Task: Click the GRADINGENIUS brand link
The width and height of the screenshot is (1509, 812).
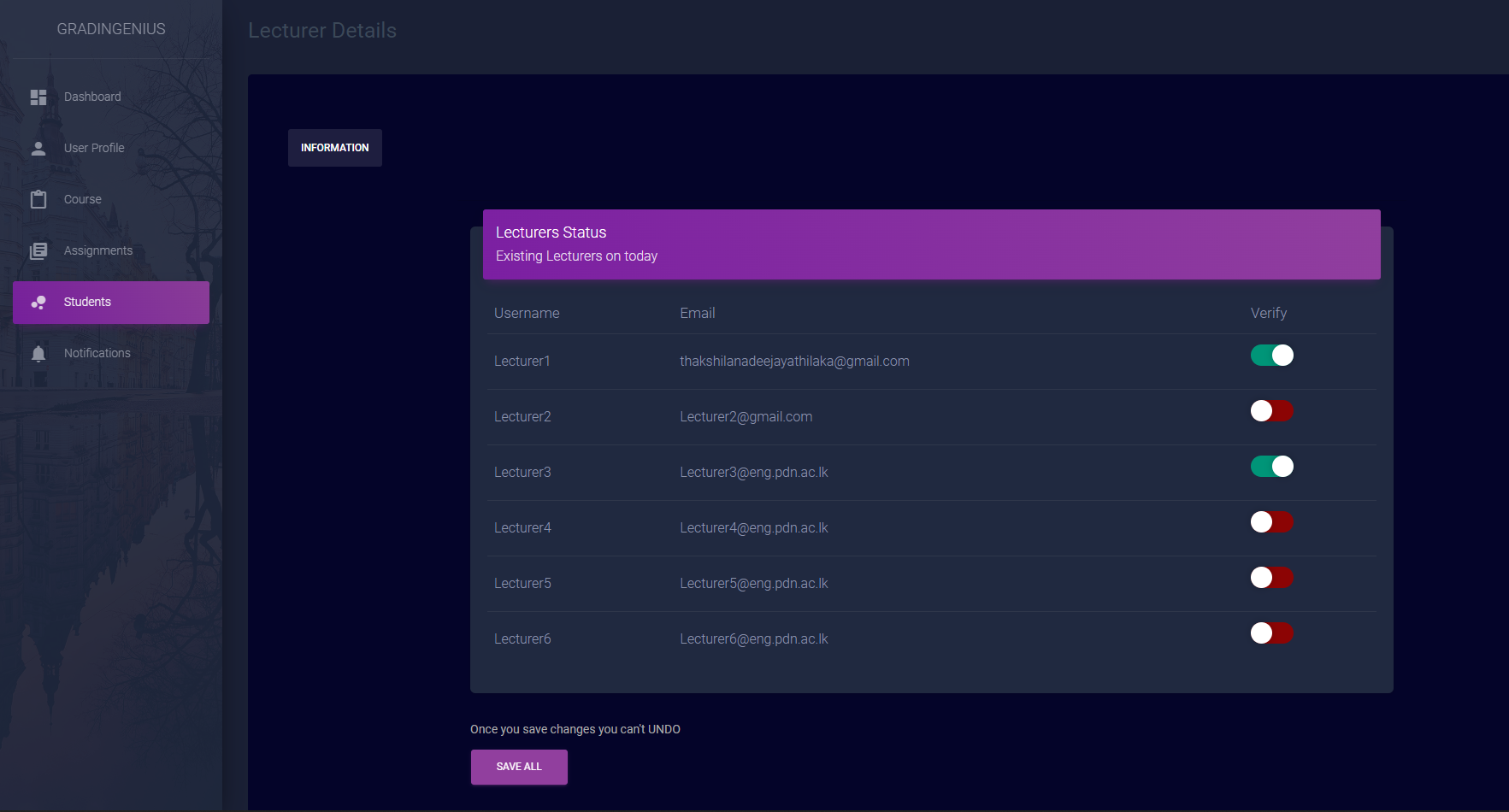Action: coord(111,29)
